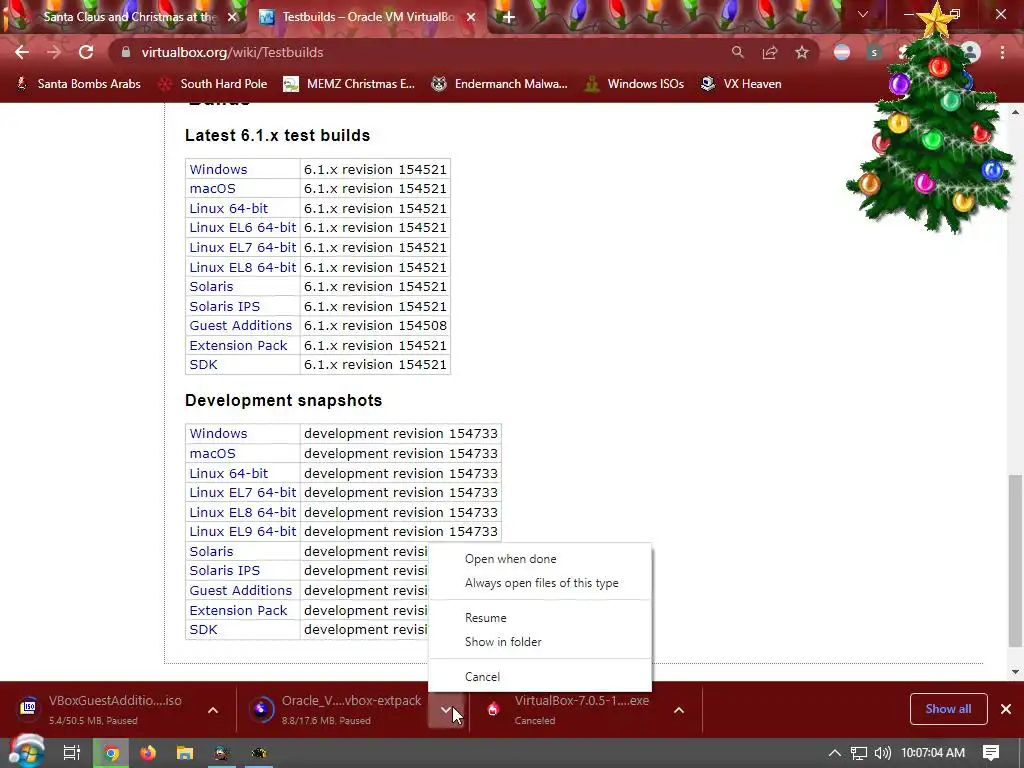Download the macOS 6.1.x test build
This screenshot has height=768, width=1024.
click(x=212, y=189)
